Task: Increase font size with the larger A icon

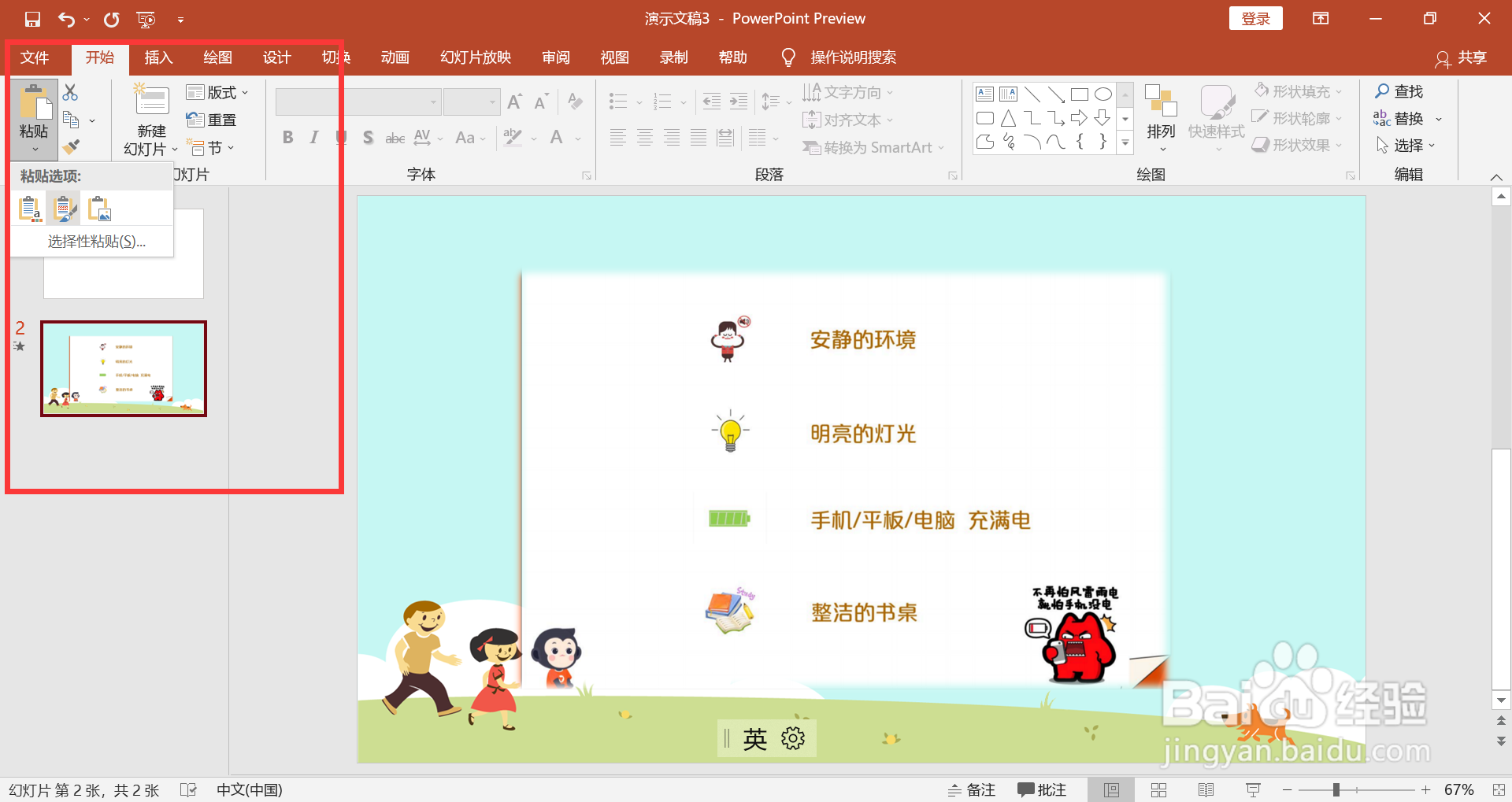Action: click(x=515, y=102)
